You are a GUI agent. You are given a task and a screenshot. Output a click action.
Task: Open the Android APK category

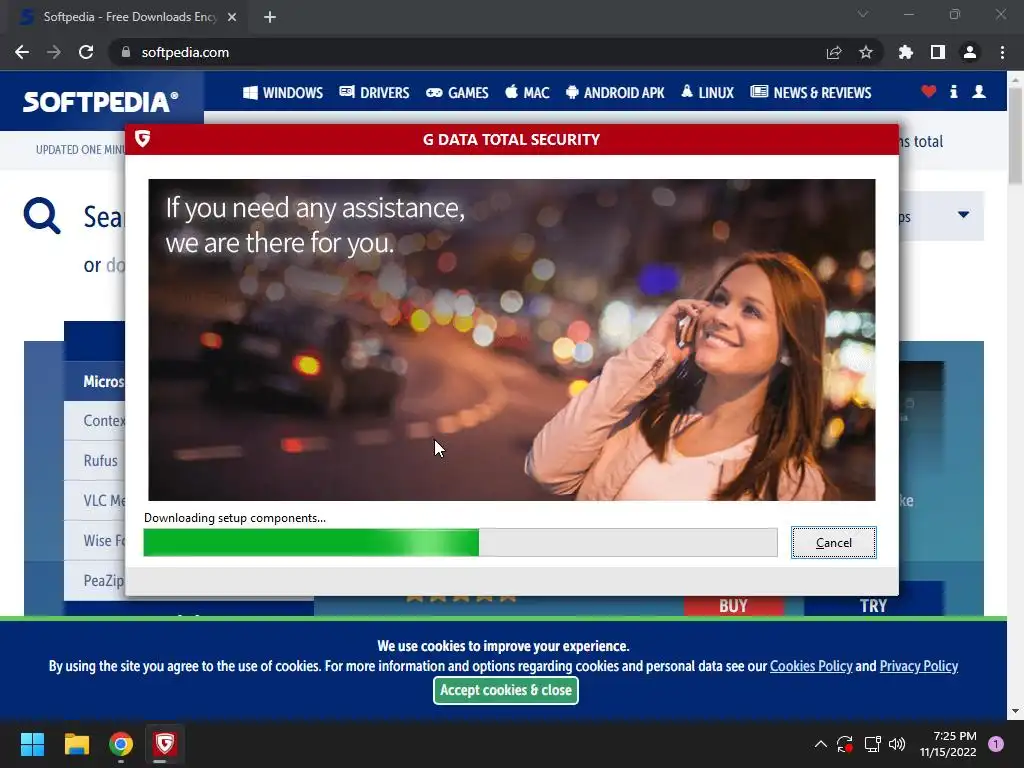tap(615, 93)
